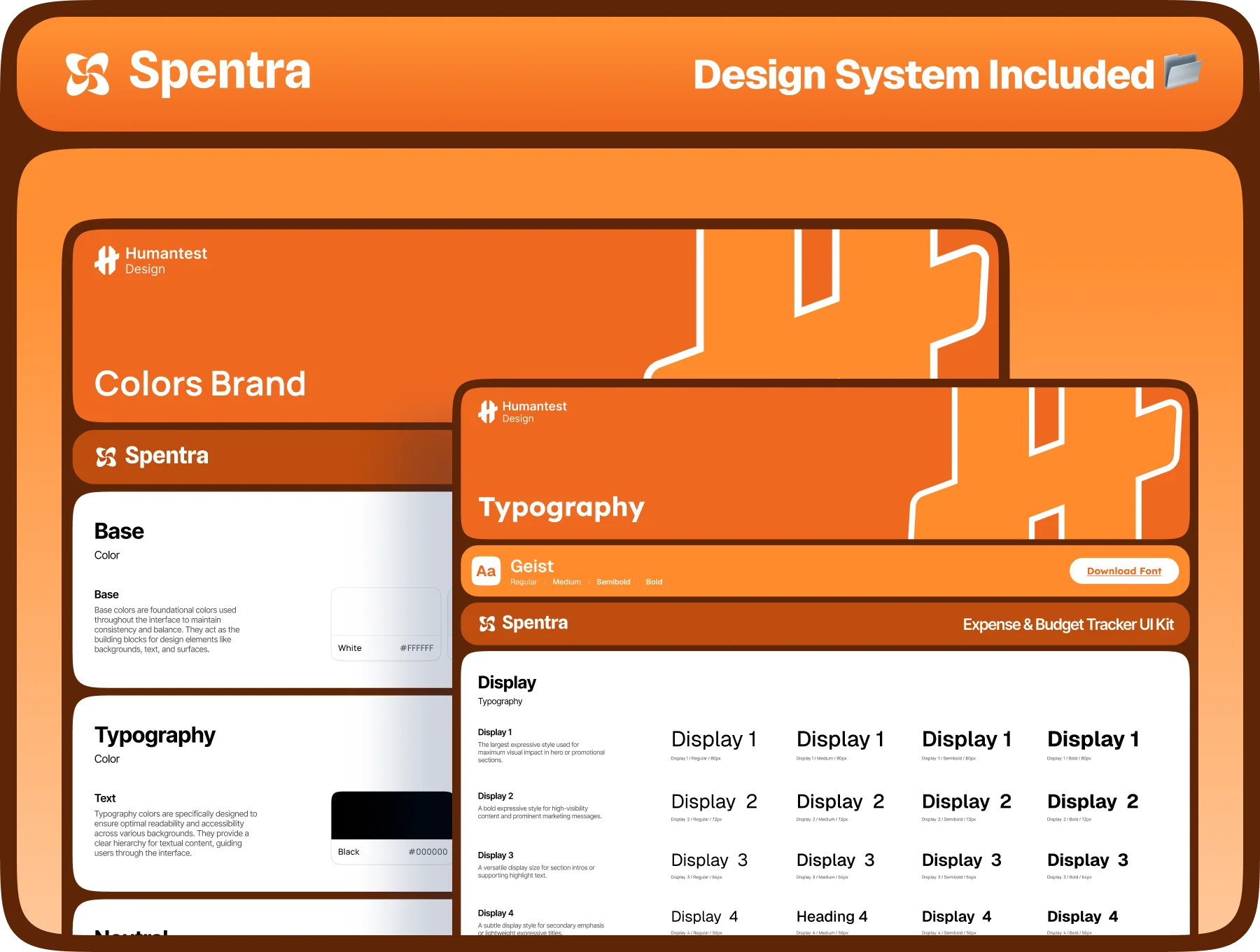Select the Display 1 Semibold sample
Image resolution: width=1260 pixels, height=952 pixels.
pos(967,739)
